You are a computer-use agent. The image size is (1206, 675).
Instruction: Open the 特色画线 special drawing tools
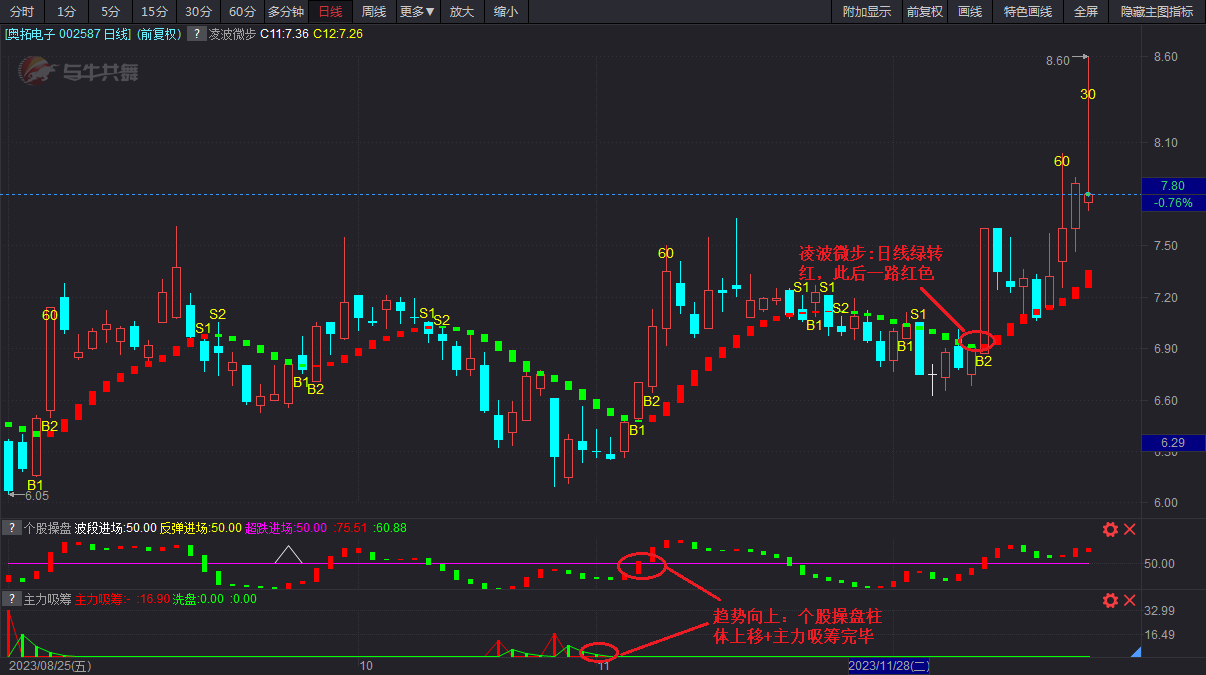tap(1027, 12)
